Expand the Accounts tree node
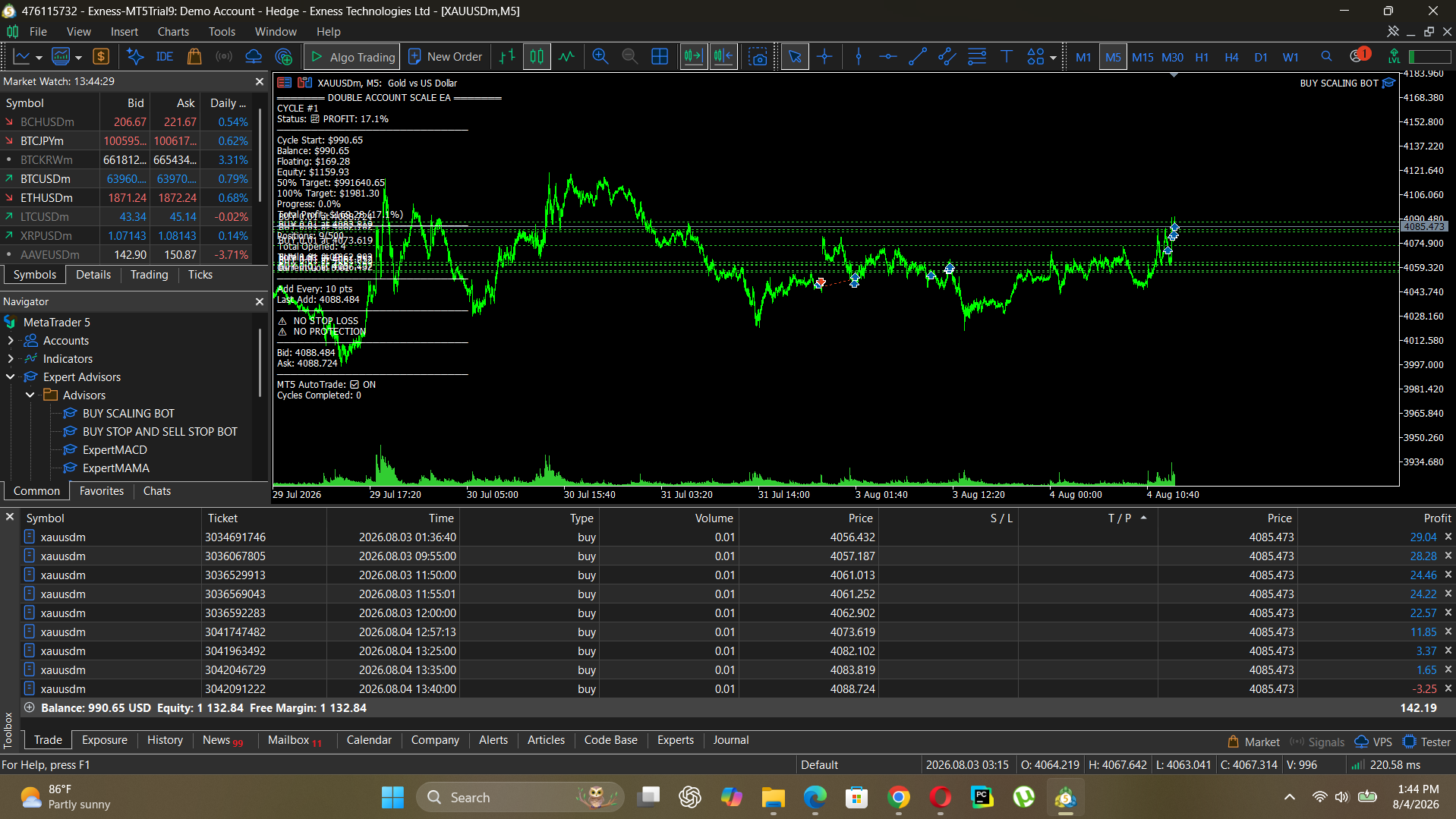Screen dimensions: 1456x819 point(11,341)
